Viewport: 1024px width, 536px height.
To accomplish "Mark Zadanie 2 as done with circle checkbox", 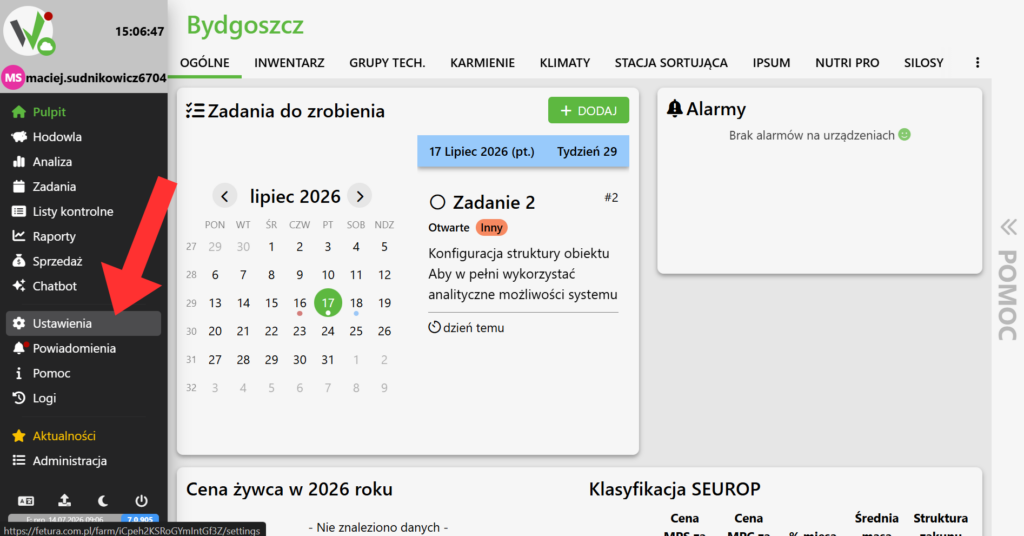I will (438, 202).
